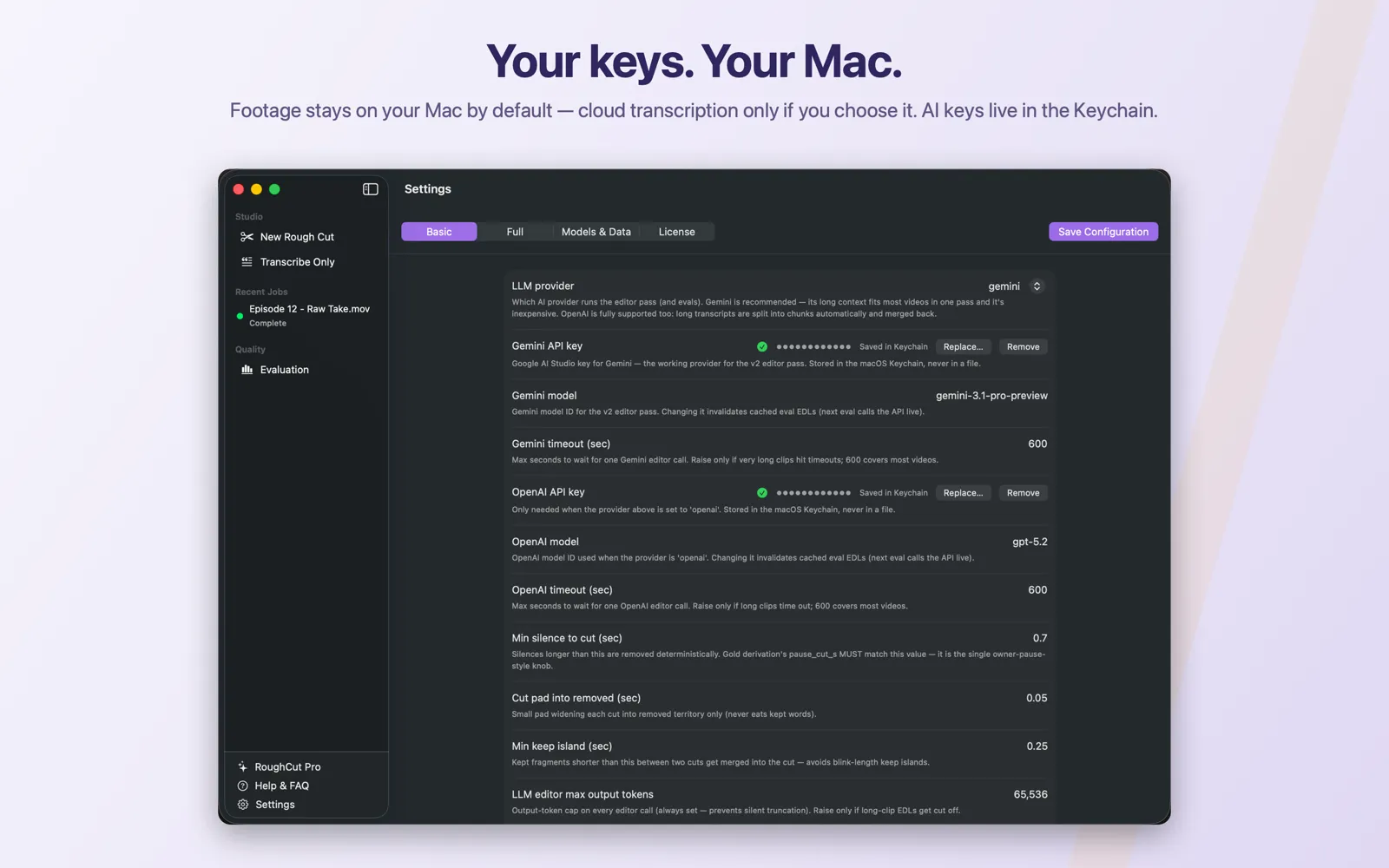
Task: Click the Recent Jobs section header
Action: (261, 292)
